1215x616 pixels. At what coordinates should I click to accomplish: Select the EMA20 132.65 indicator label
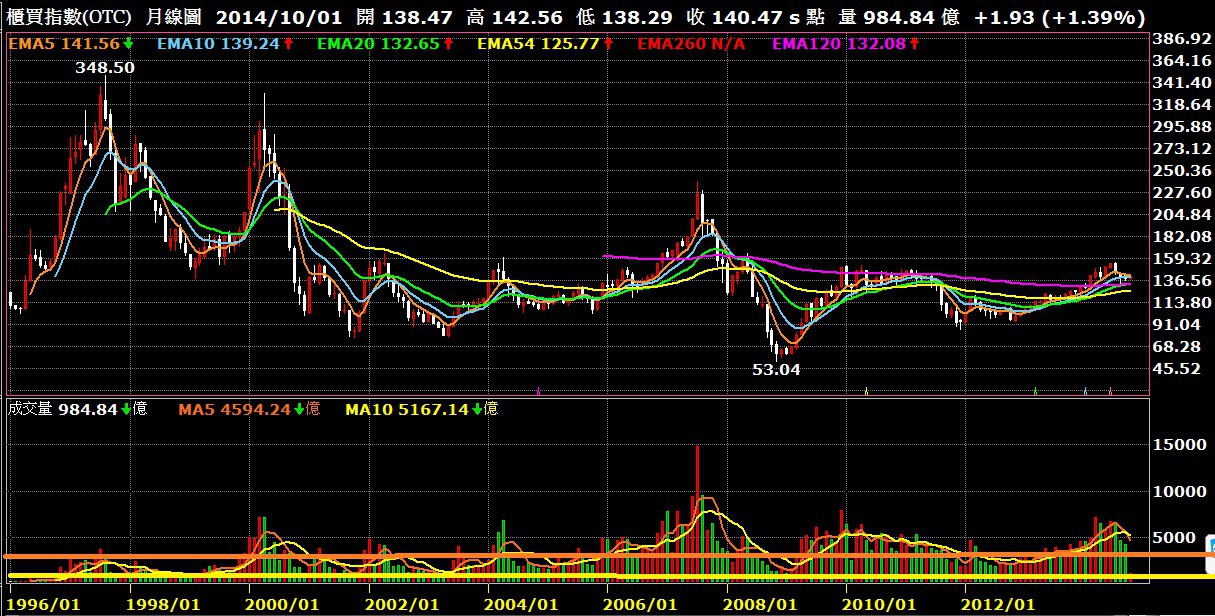point(384,44)
